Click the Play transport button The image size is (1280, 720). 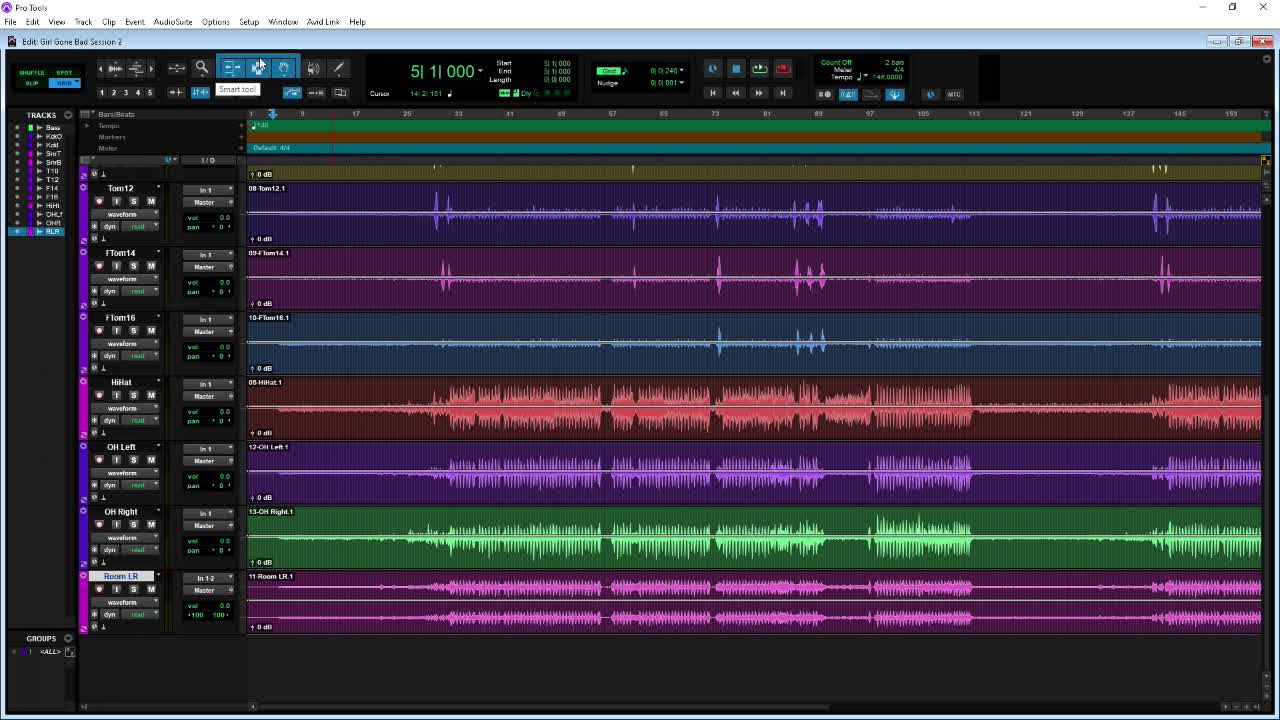coord(760,68)
